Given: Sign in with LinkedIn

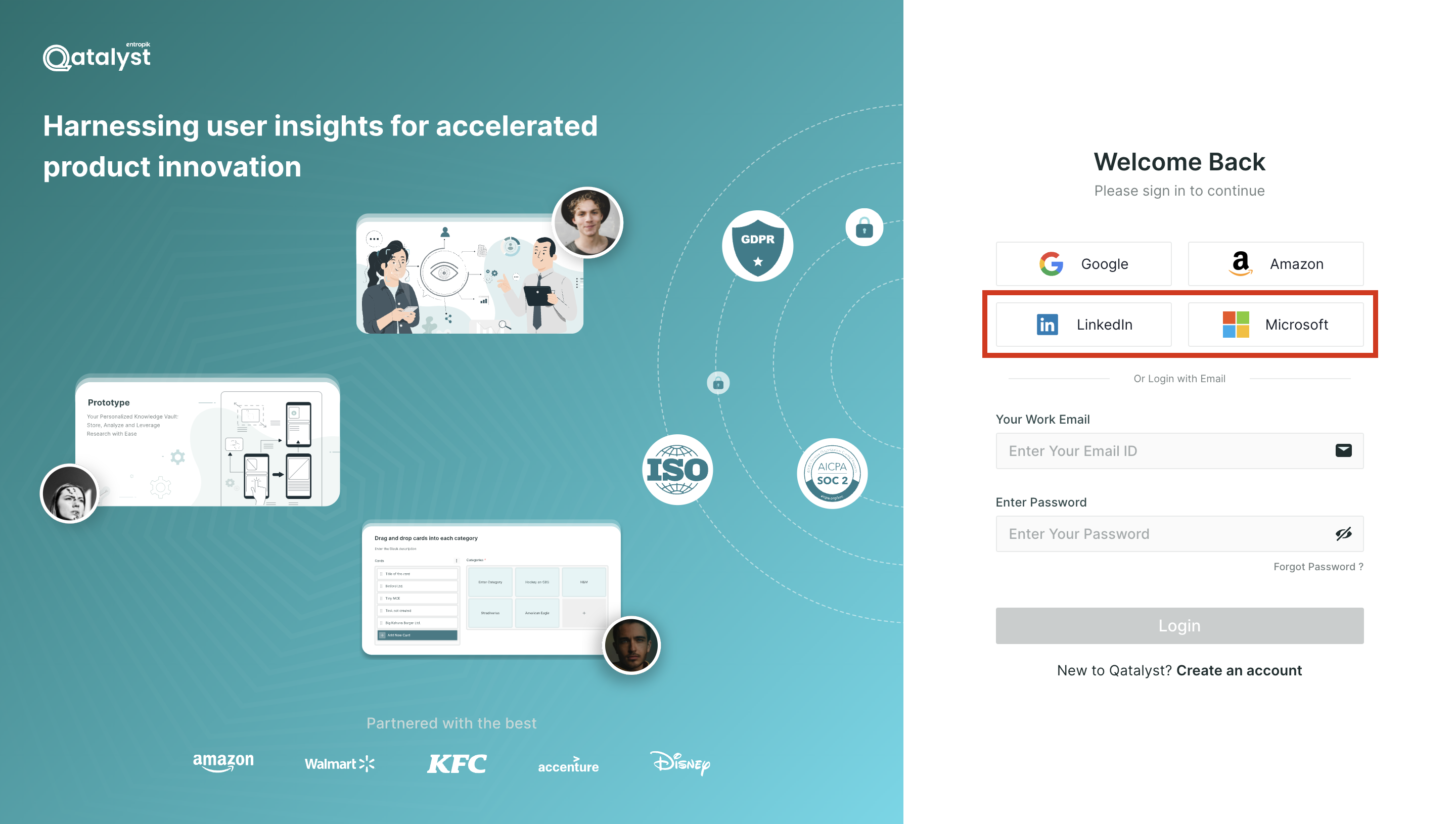Looking at the screenshot, I should [x=1083, y=324].
